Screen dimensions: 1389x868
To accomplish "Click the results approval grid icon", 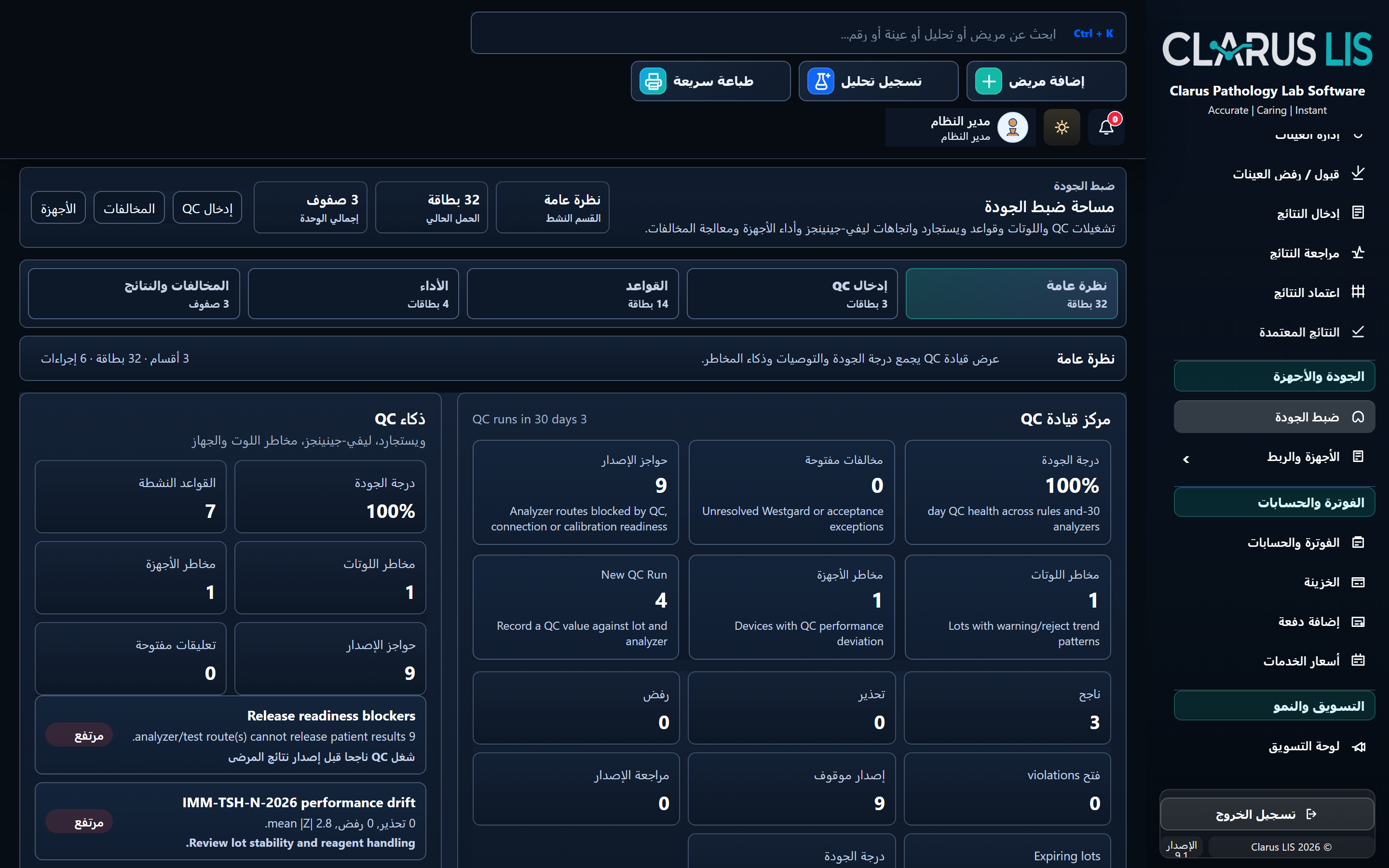I will [x=1358, y=292].
